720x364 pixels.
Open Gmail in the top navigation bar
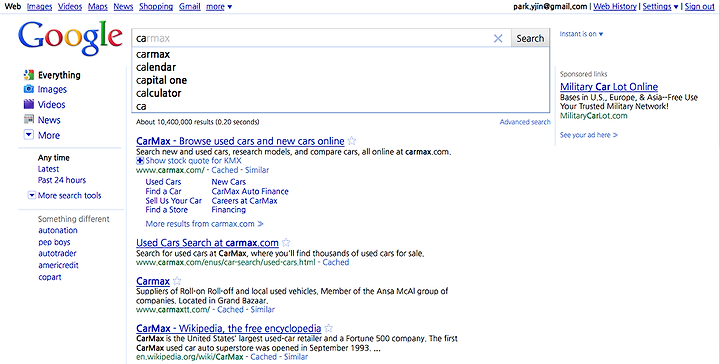click(x=190, y=6)
